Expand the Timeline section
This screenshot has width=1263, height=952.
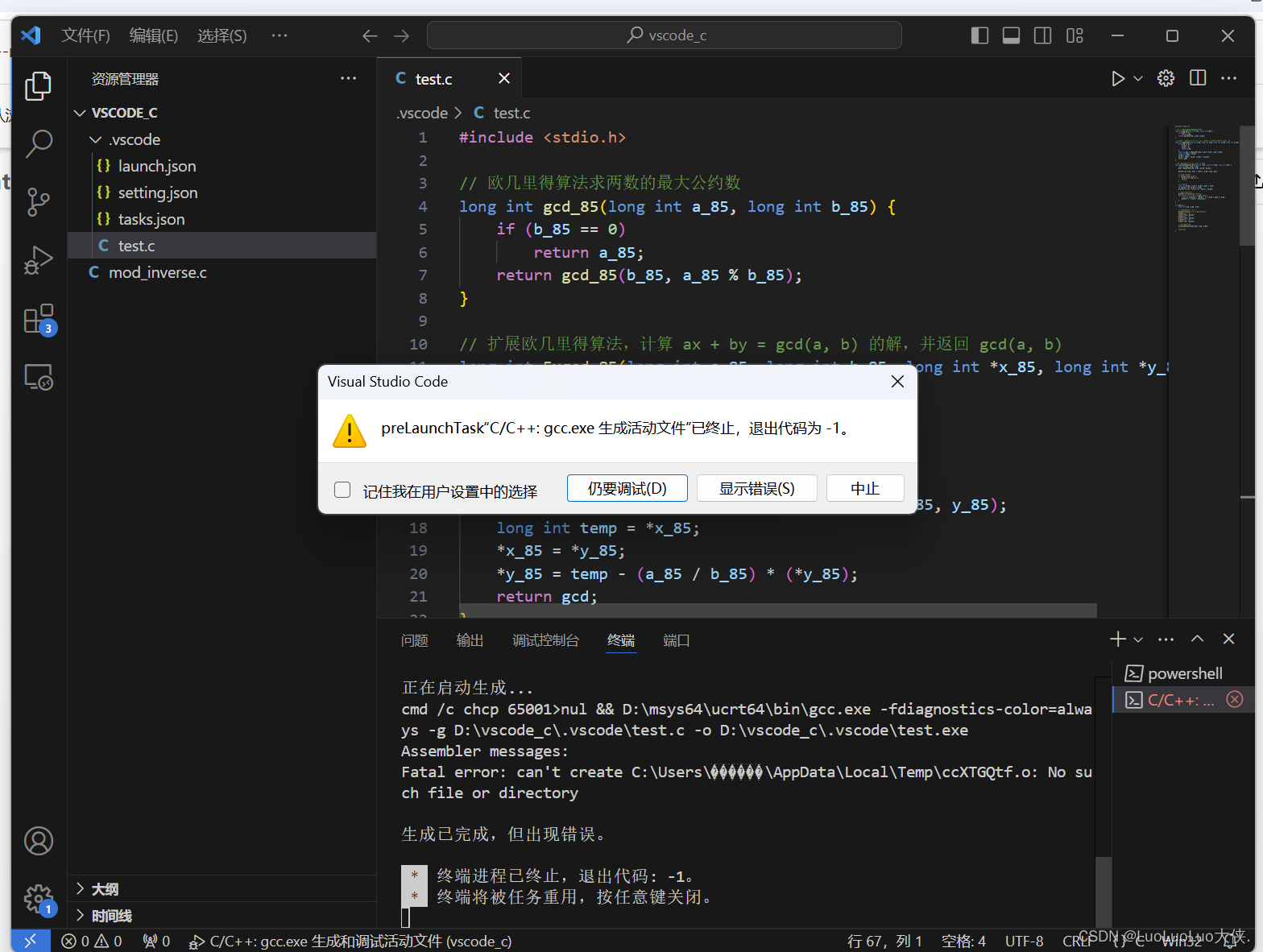[222, 916]
